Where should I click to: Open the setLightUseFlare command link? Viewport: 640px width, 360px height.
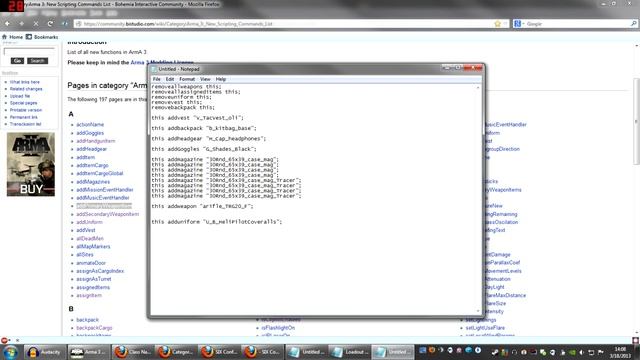coord(485,328)
